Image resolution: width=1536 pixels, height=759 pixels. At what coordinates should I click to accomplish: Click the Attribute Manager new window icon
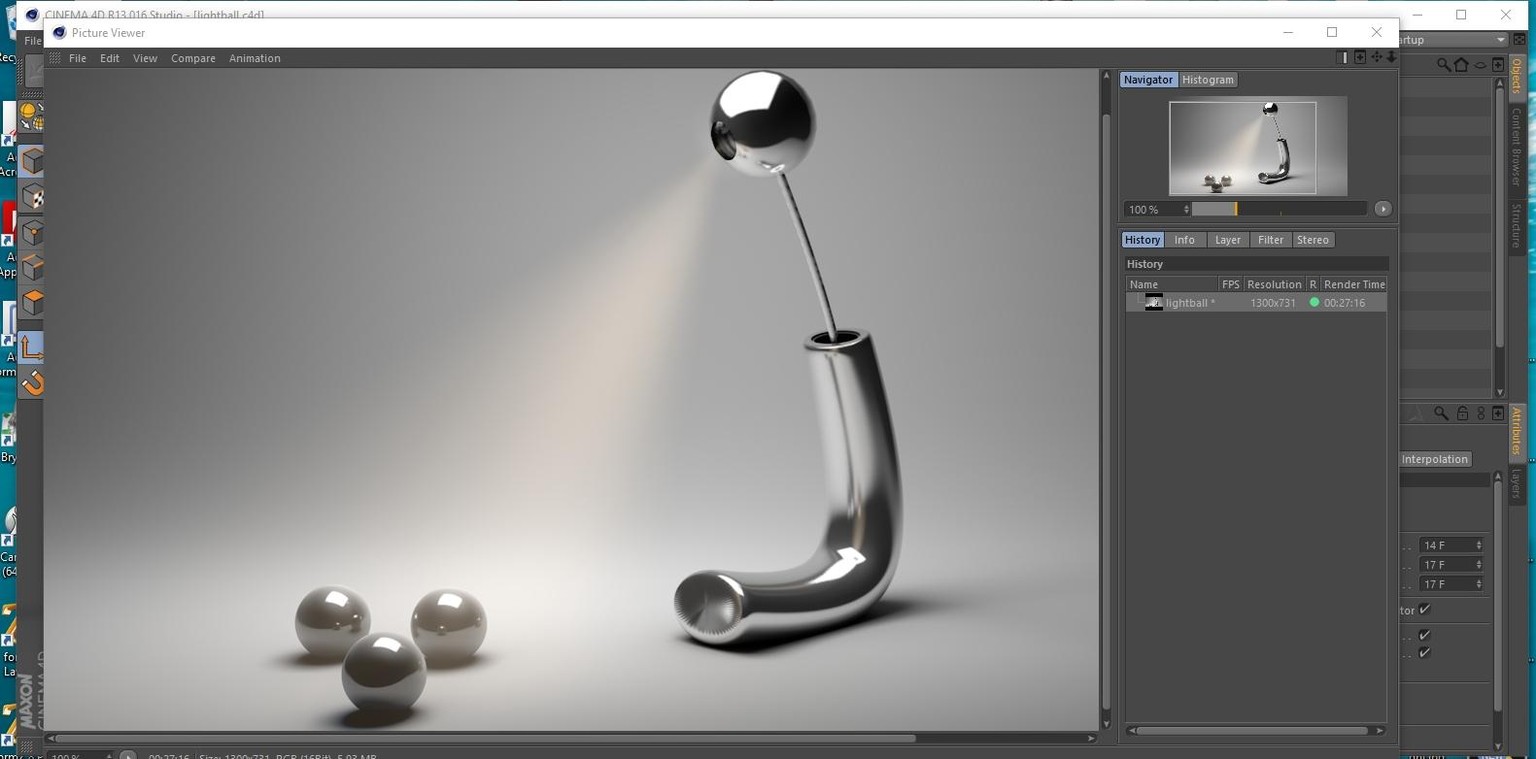pyautogui.click(x=1498, y=413)
